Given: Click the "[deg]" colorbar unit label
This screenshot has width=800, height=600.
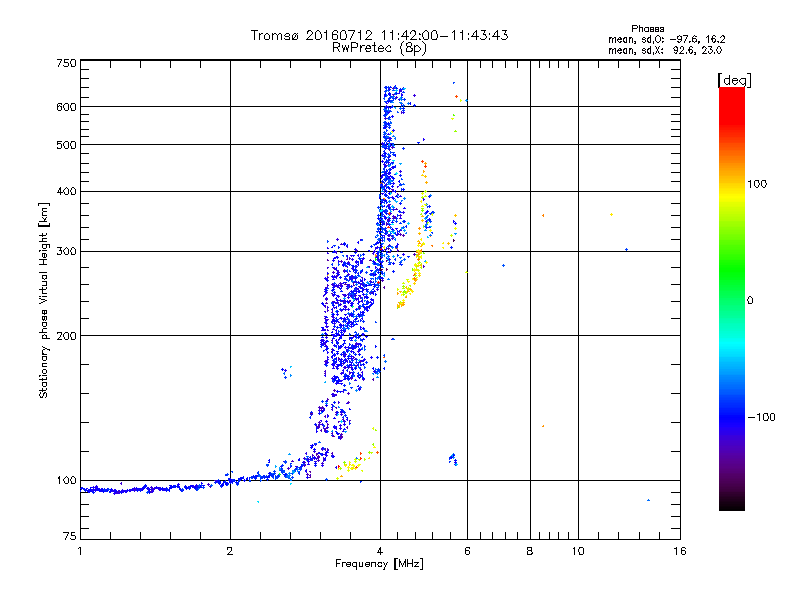Looking at the screenshot, I should pyautogui.click(x=734, y=80).
